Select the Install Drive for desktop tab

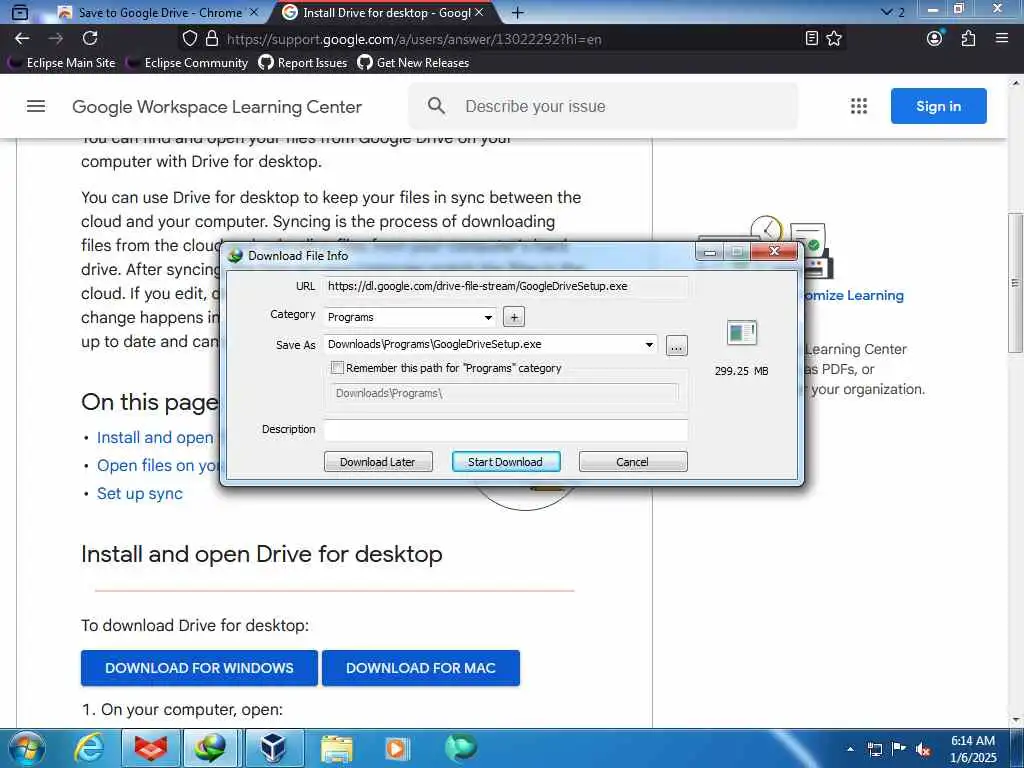pos(385,12)
